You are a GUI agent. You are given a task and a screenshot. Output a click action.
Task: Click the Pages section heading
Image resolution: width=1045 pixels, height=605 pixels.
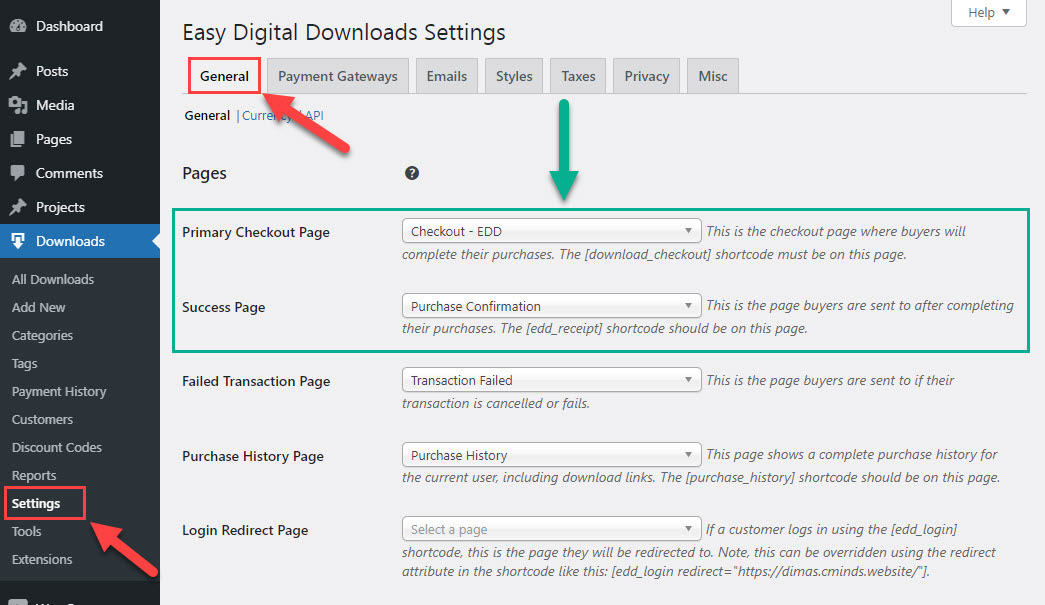click(x=205, y=173)
